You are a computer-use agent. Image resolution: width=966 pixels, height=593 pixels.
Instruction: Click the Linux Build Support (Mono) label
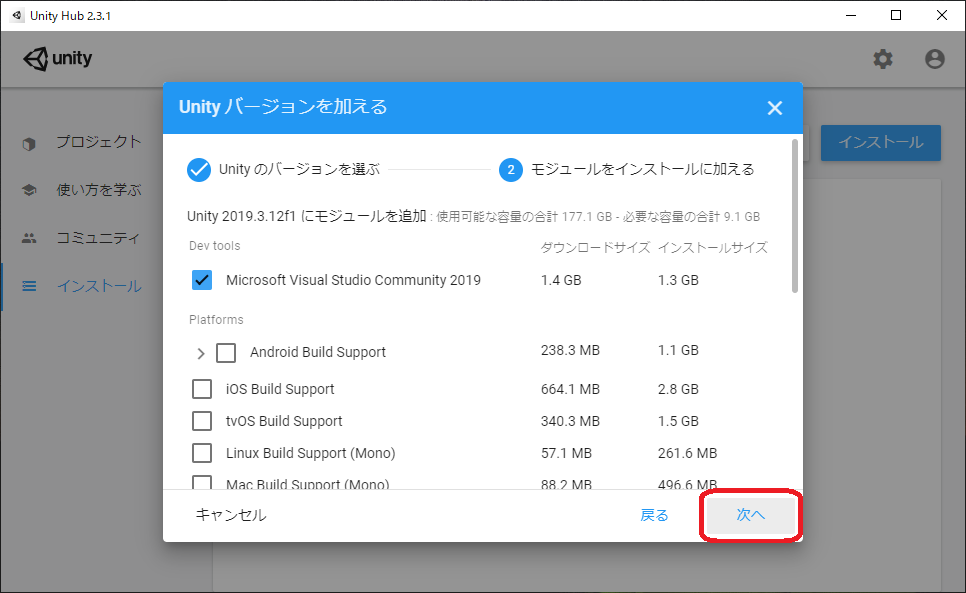click(x=310, y=453)
